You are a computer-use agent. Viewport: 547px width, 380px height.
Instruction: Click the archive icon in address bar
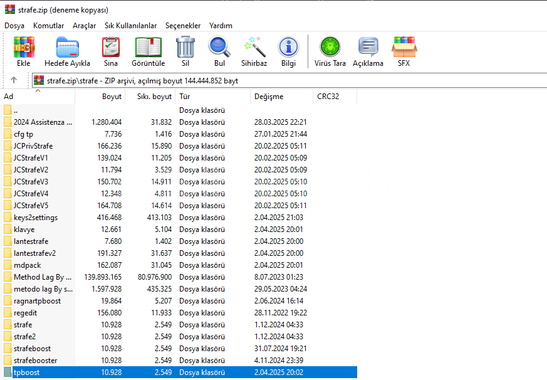(x=39, y=81)
